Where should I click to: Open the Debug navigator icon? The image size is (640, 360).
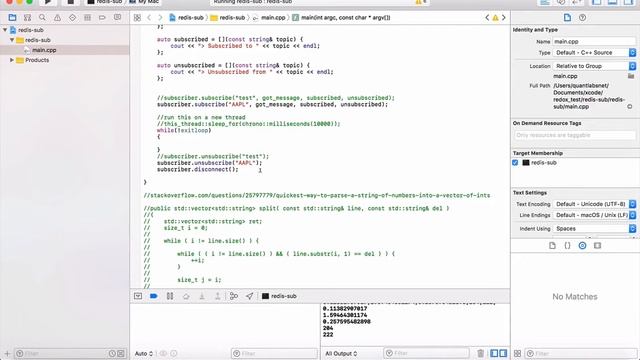click(87, 18)
